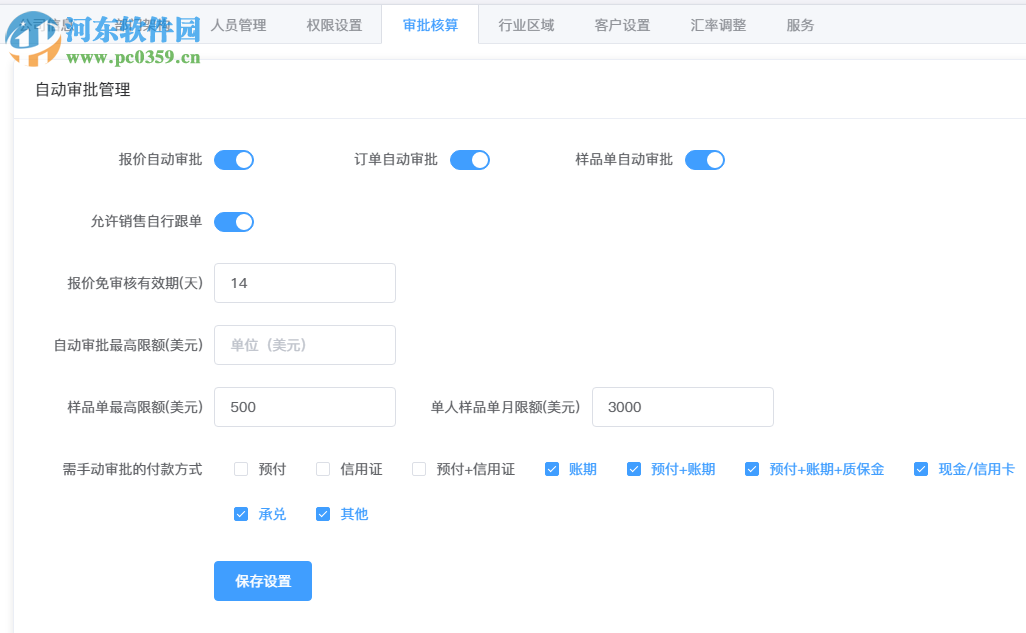Image resolution: width=1026 pixels, height=633 pixels.
Task: Click the 保存设置 button
Action: [262, 580]
